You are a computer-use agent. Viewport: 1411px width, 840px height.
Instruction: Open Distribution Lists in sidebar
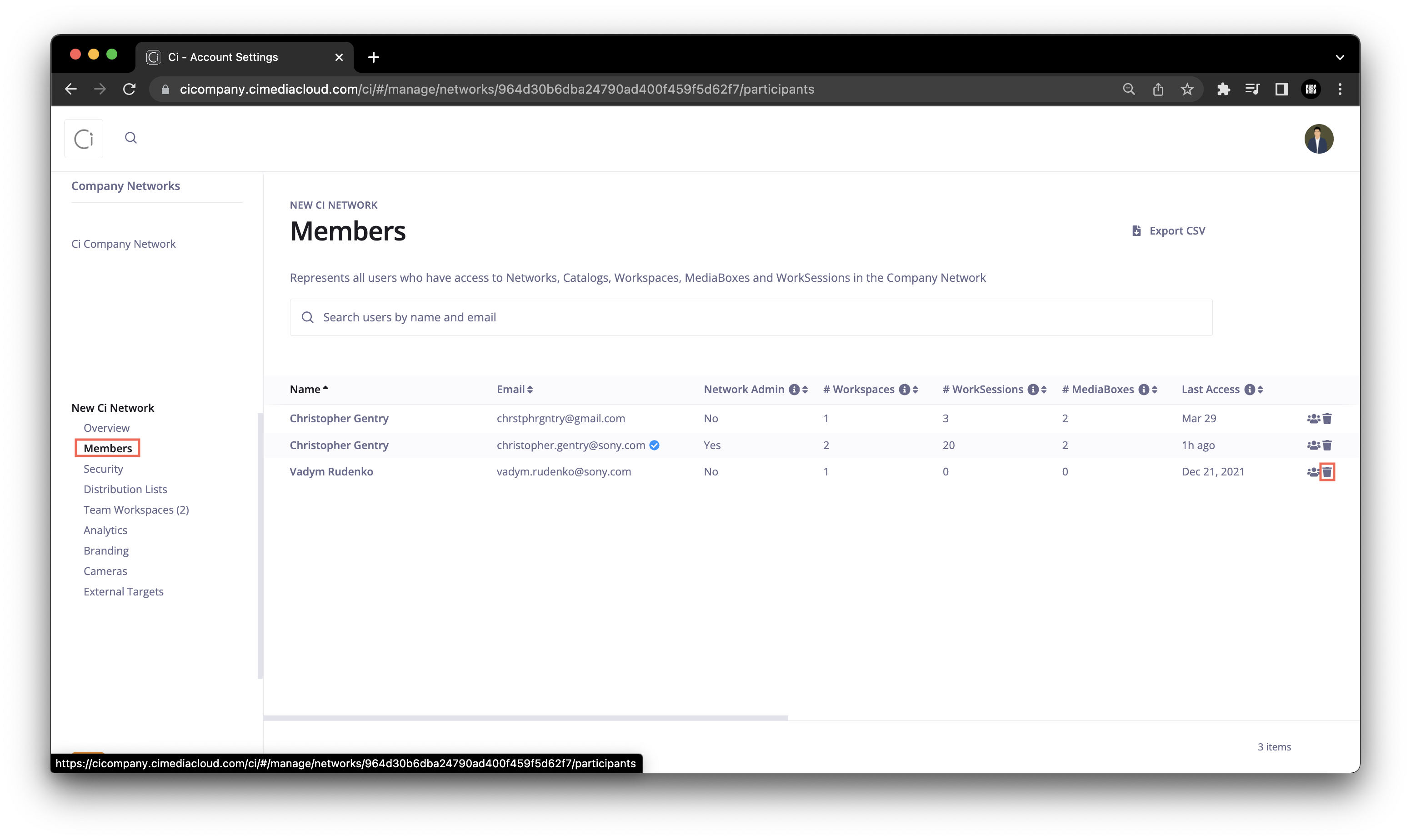(125, 490)
